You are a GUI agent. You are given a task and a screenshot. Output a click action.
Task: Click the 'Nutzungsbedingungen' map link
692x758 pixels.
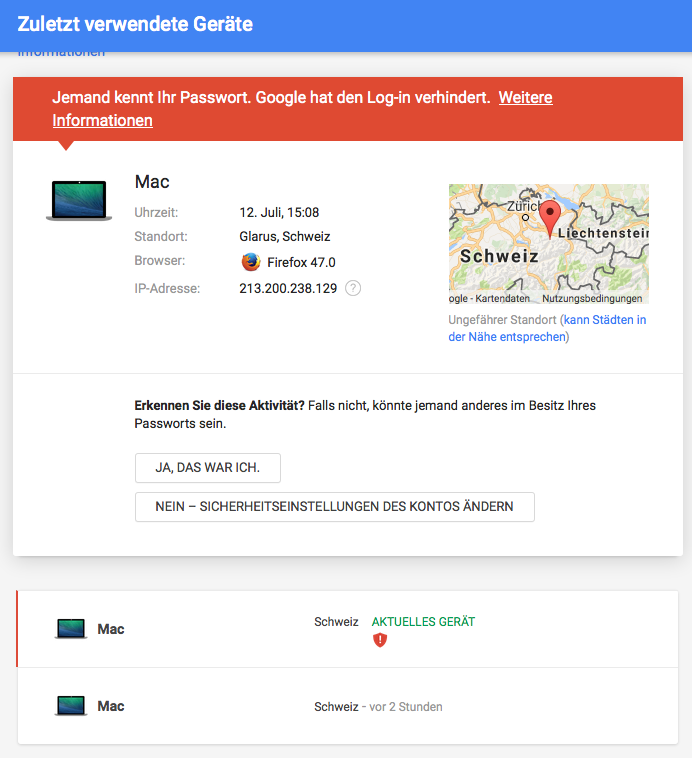pos(592,298)
